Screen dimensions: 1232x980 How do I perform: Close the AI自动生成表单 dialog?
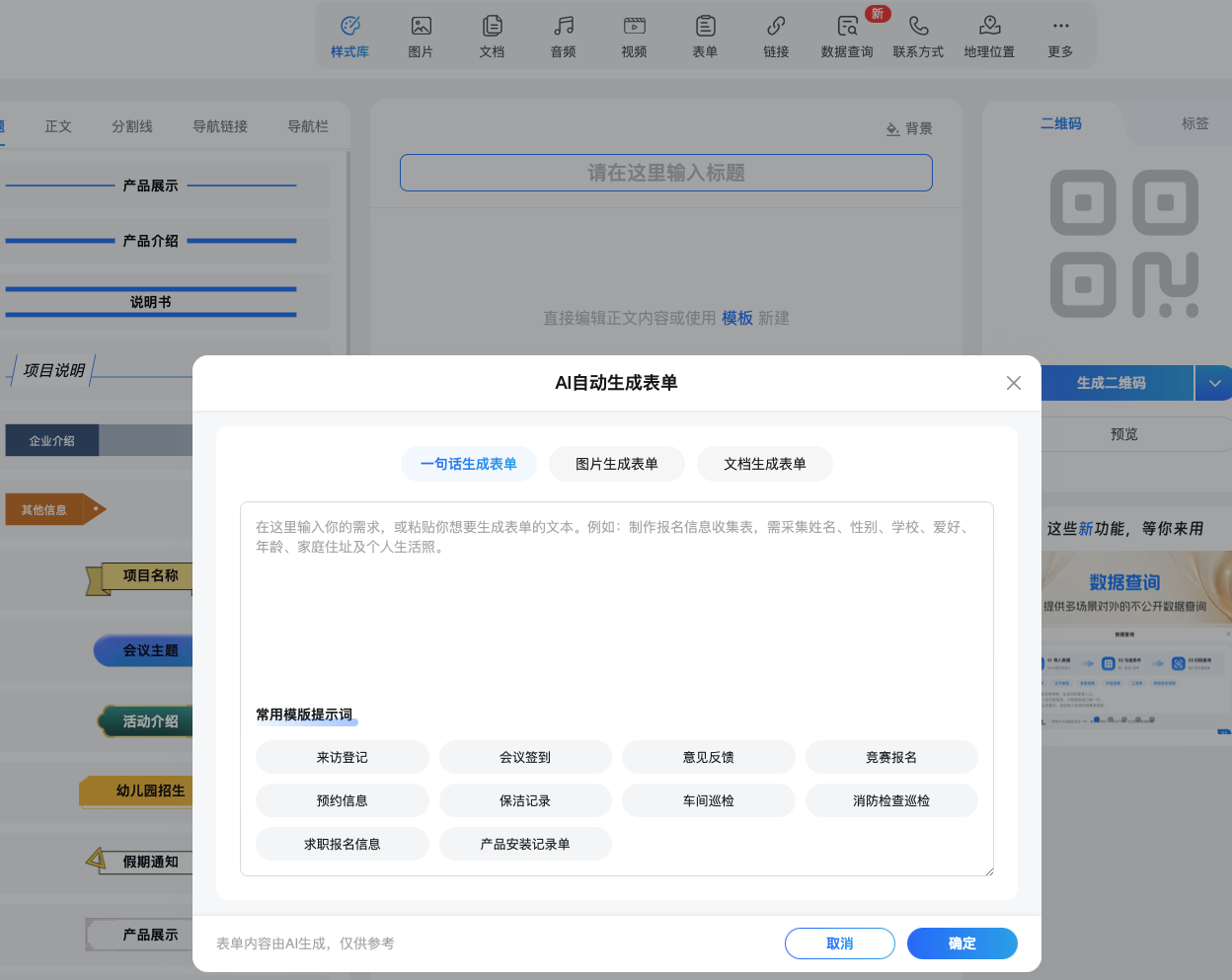tap(1014, 383)
